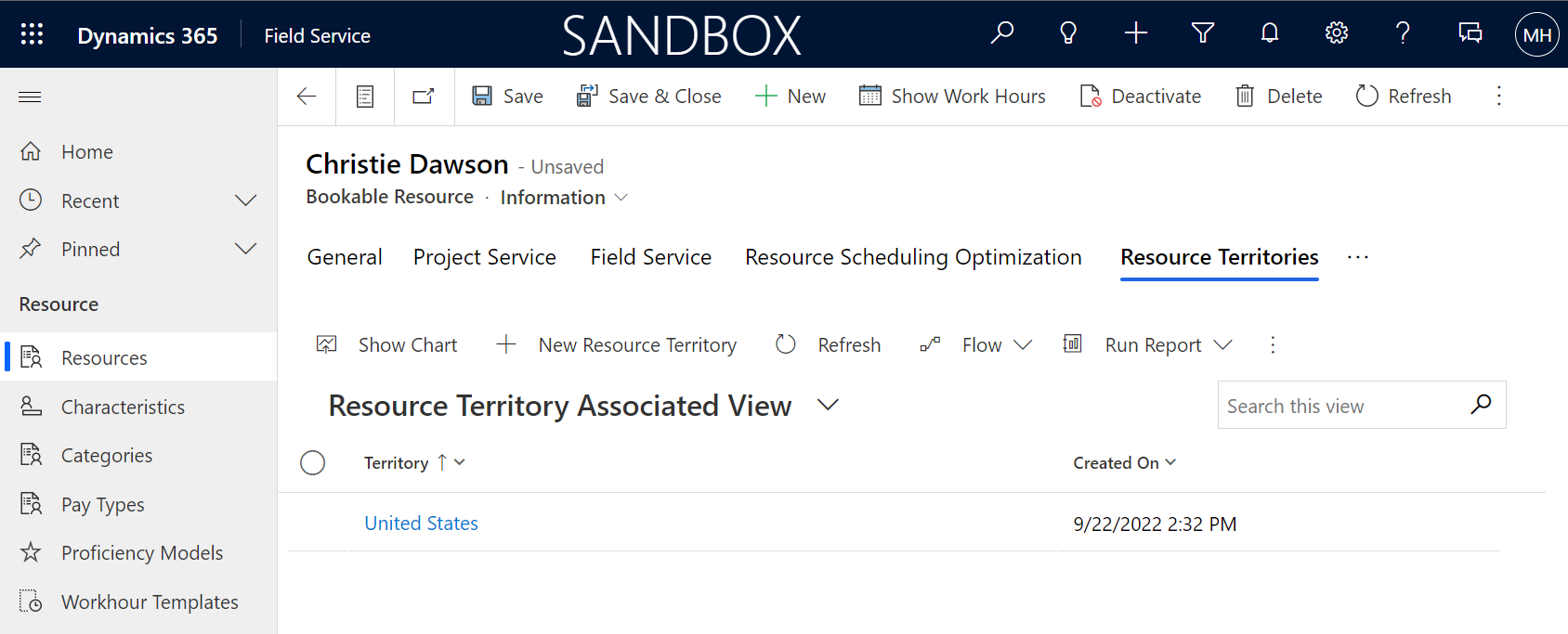Viewport: 1568px width, 634px height.
Task: Open the United States territory link
Action: tap(421, 523)
